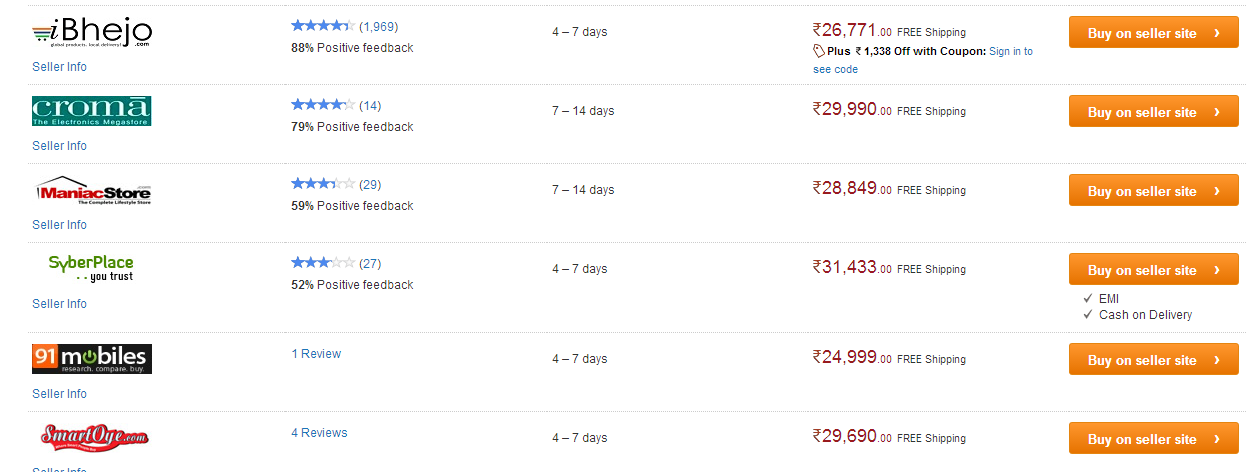This screenshot has width=1258, height=472.
Task: Buy on seller site for ₹24,999 offer
Action: [x=1153, y=359]
